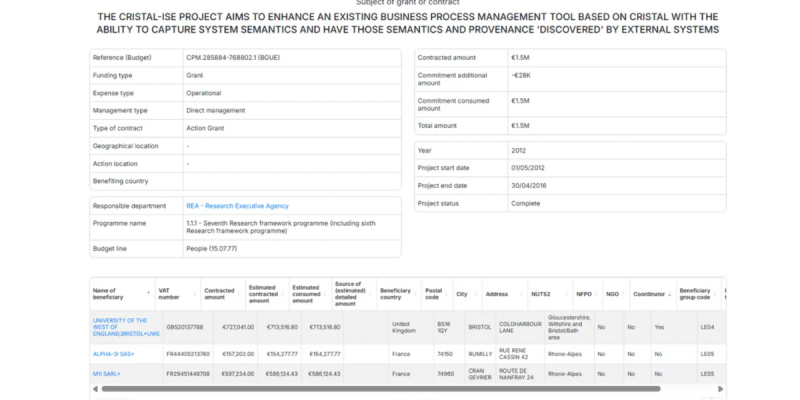Click sort icon in Address header
This screenshot has width=800, height=400.
click(521, 294)
